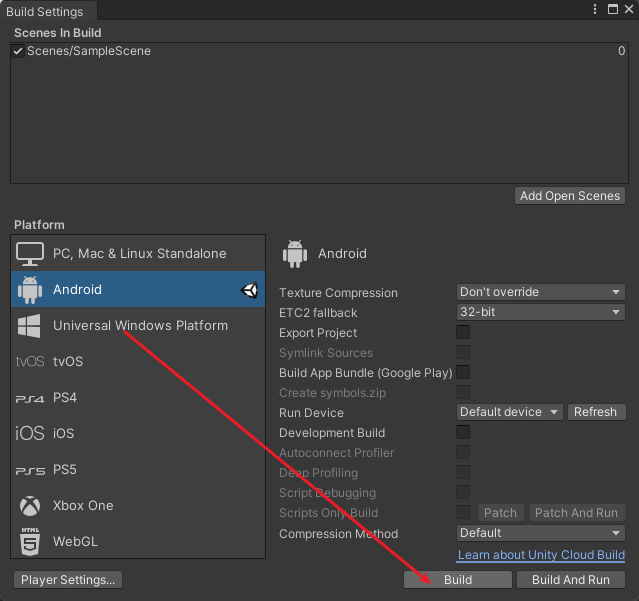Toggle Scripts Only Build checkbox

(463, 512)
